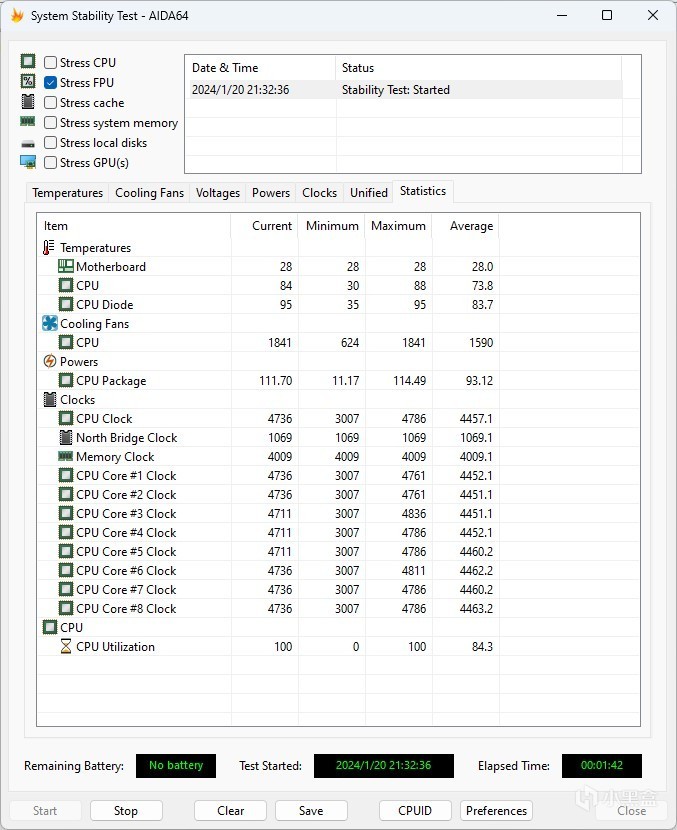Click the North Bridge Clock icon

[66, 437]
